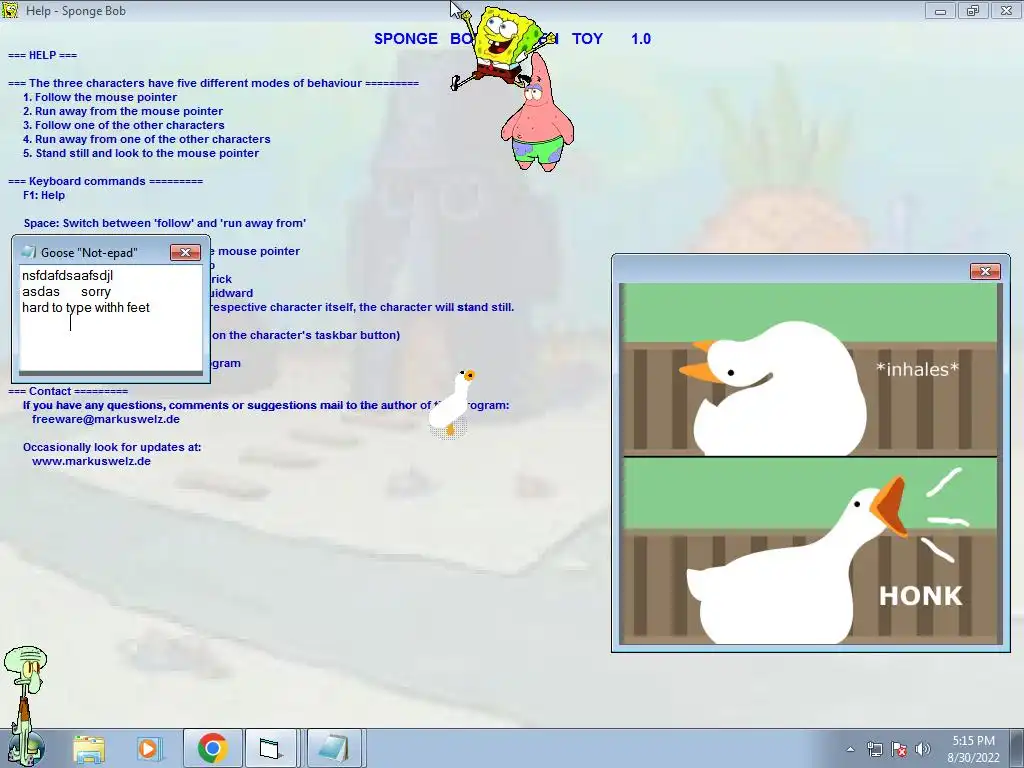Screen dimensions: 1024x768
Task: Click "hard to type withh feet" line
Action: pyautogui.click(x=86, y=308)
